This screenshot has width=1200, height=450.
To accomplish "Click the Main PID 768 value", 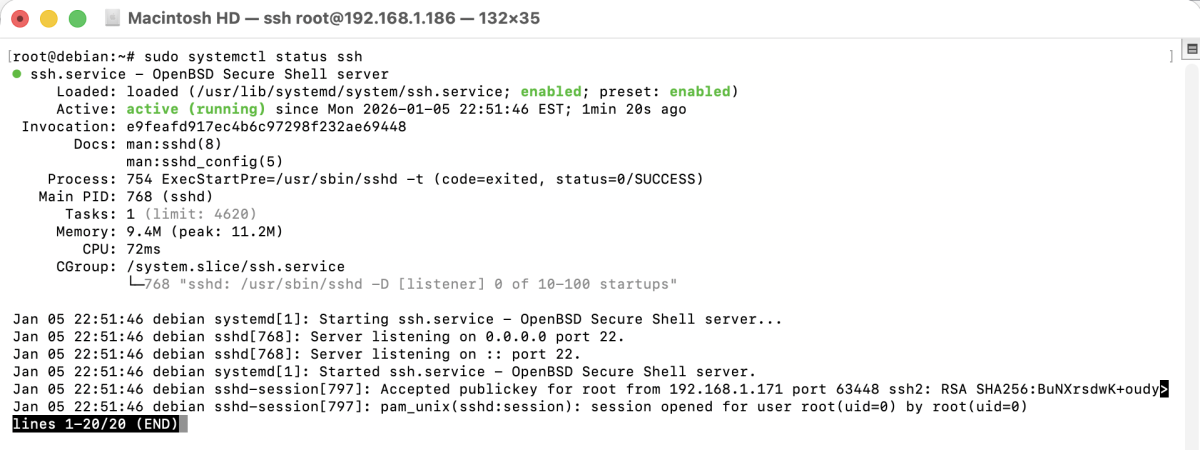I will coord(139,196).
